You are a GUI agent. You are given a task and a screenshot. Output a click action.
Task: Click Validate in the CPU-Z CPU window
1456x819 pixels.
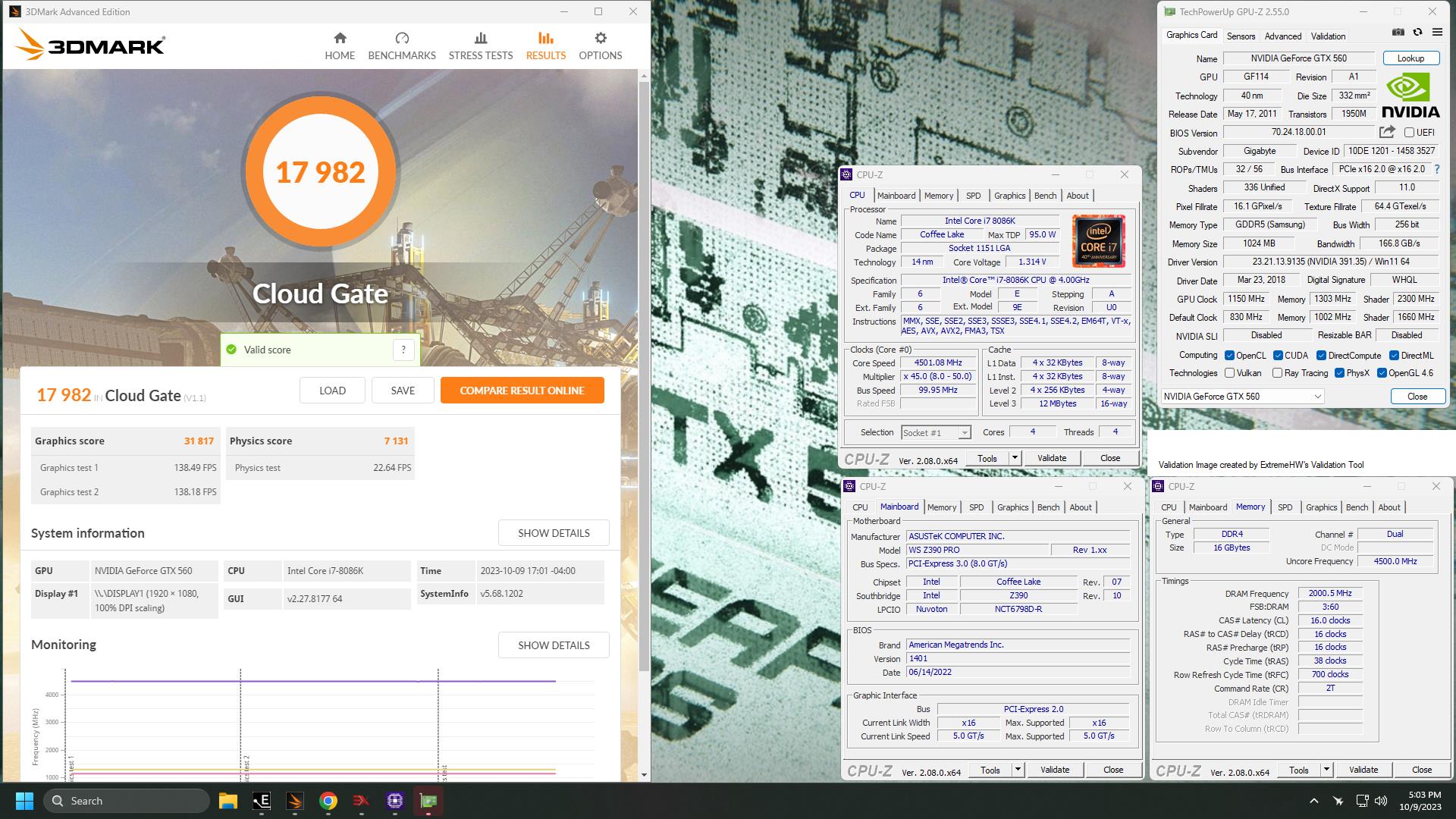[x=1052, y=458]
